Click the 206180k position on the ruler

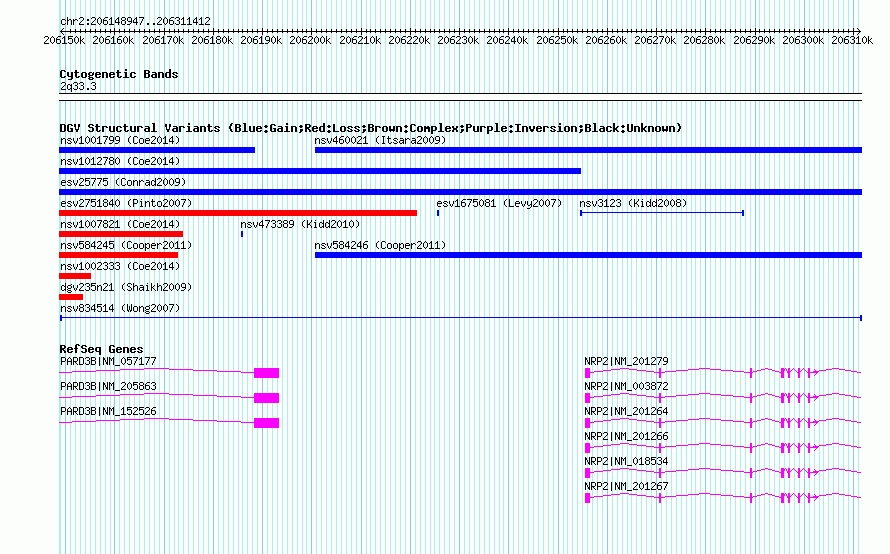212,40
